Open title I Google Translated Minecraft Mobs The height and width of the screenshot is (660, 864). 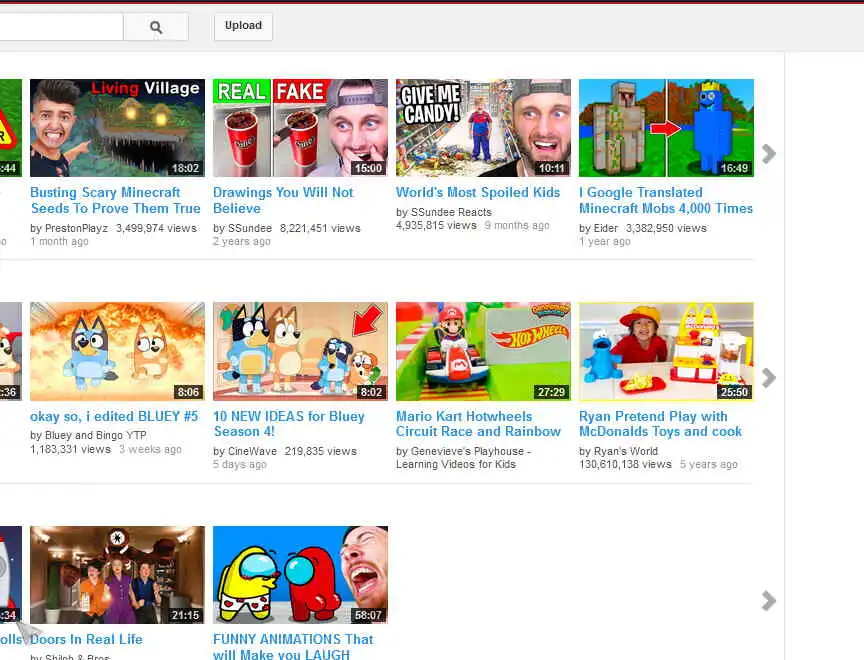pyautogui.click(x=666, y=201)
